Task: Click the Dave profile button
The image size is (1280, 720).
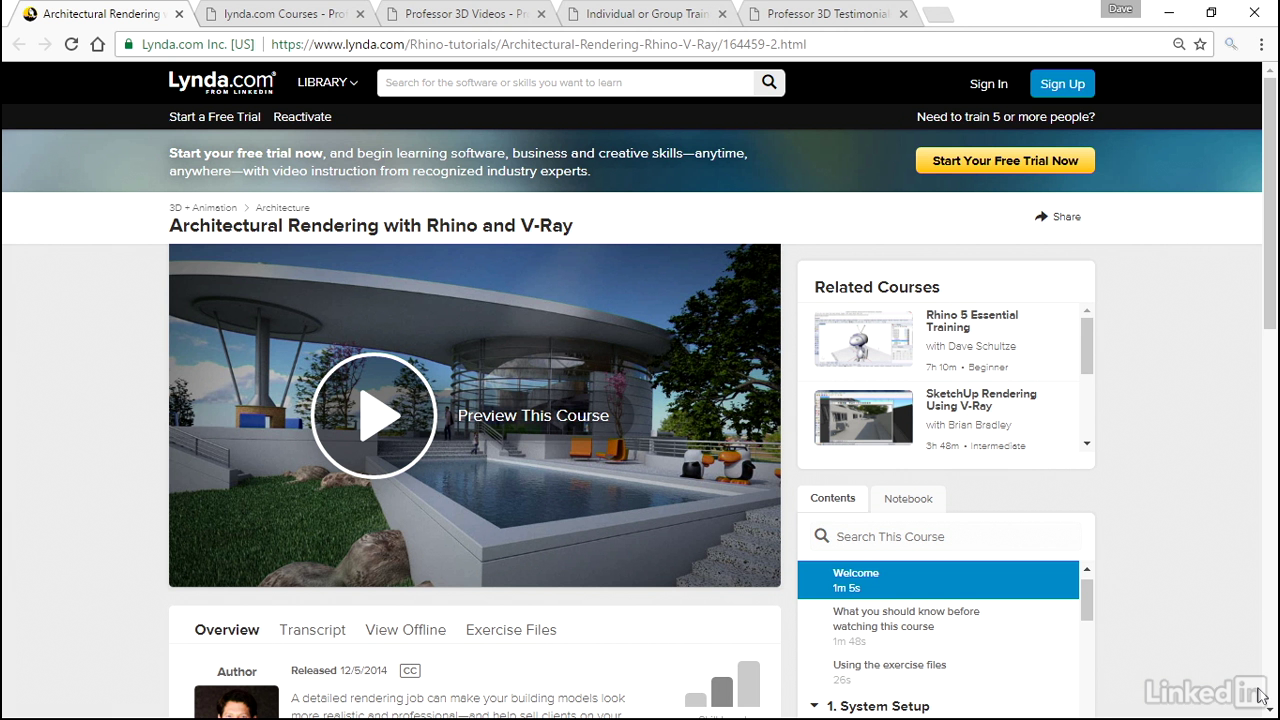Action: point(1120,9)
